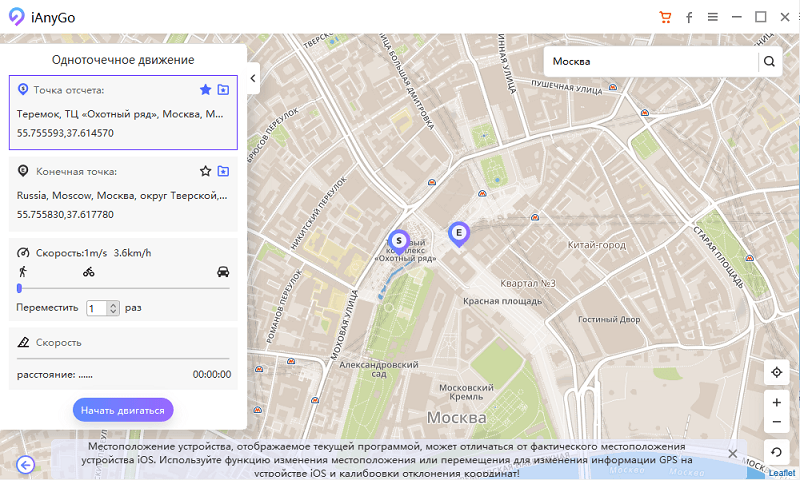
Task: Select the start address Теремок, ТЦ «Охотный ряд»
Action: point(120,114)
